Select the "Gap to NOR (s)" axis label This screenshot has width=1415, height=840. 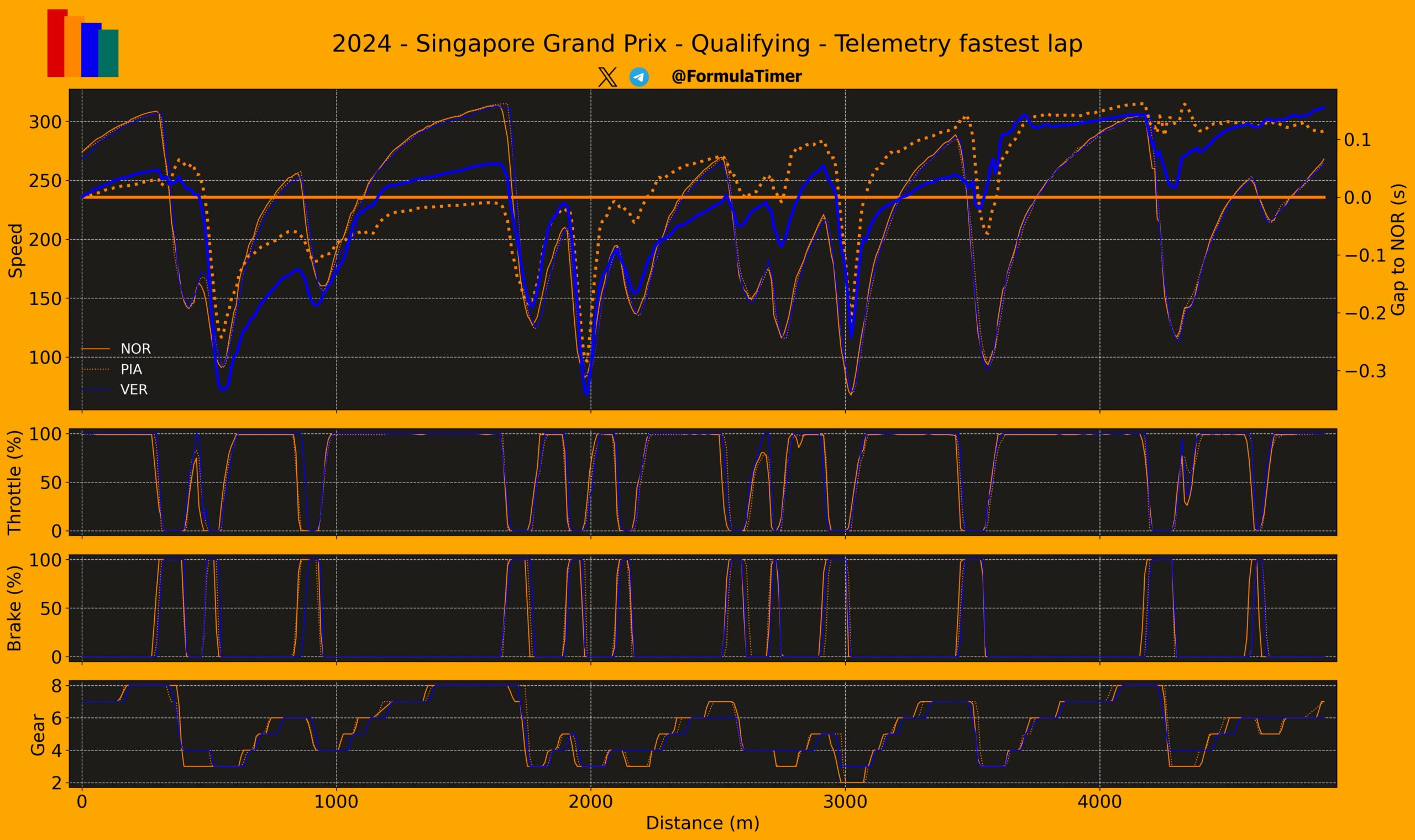[x=1397, y=249]
